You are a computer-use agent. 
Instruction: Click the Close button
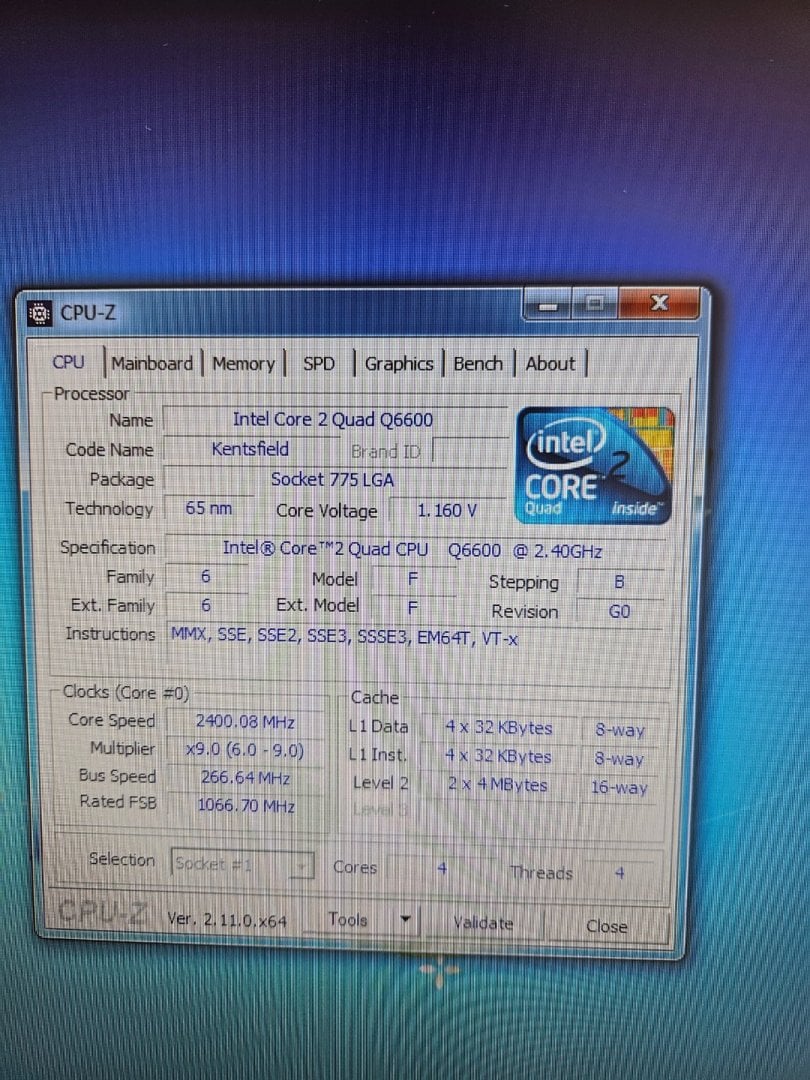tap(607, 926)
